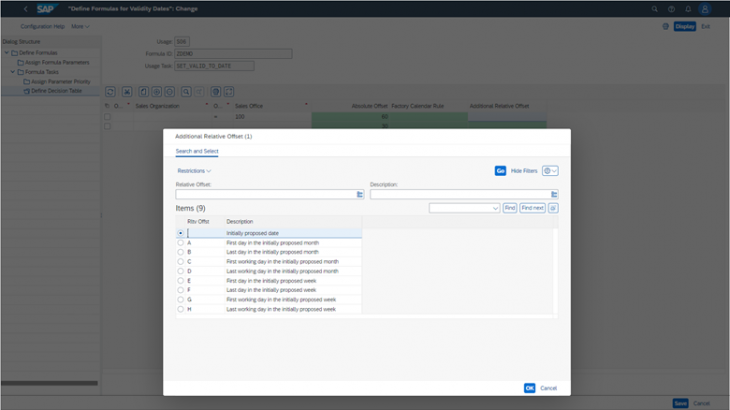730x410 pixels.
Task: Select radio button for offset A
Action: [181, 243]
